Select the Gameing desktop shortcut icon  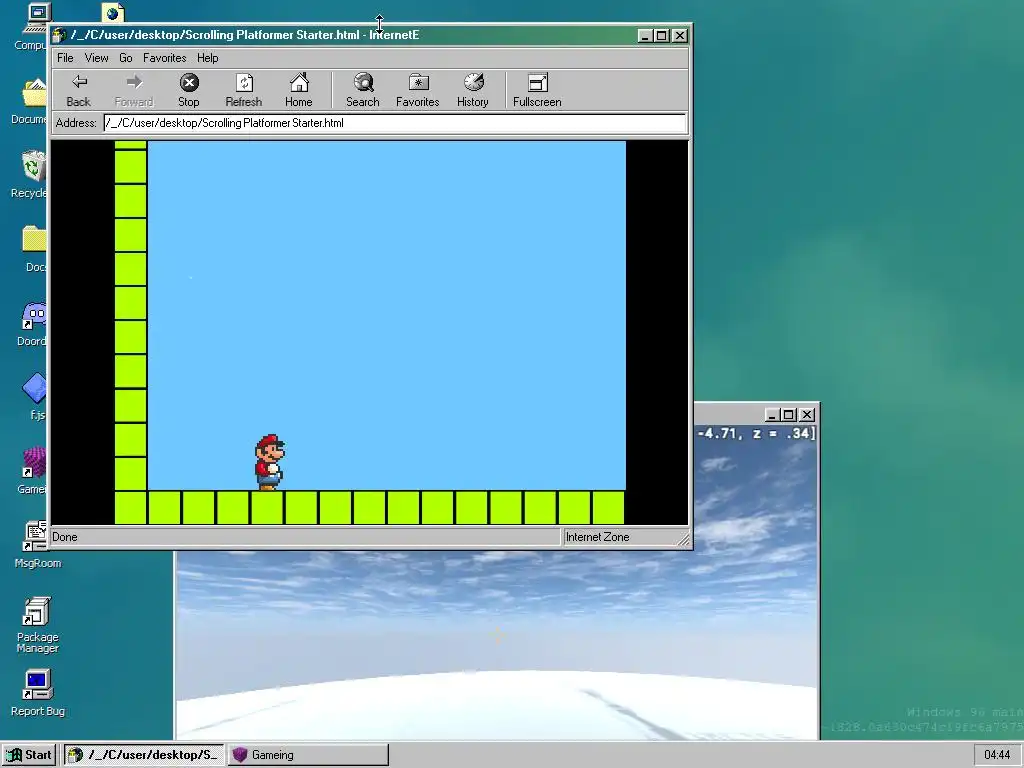click(x=33, y=471)
